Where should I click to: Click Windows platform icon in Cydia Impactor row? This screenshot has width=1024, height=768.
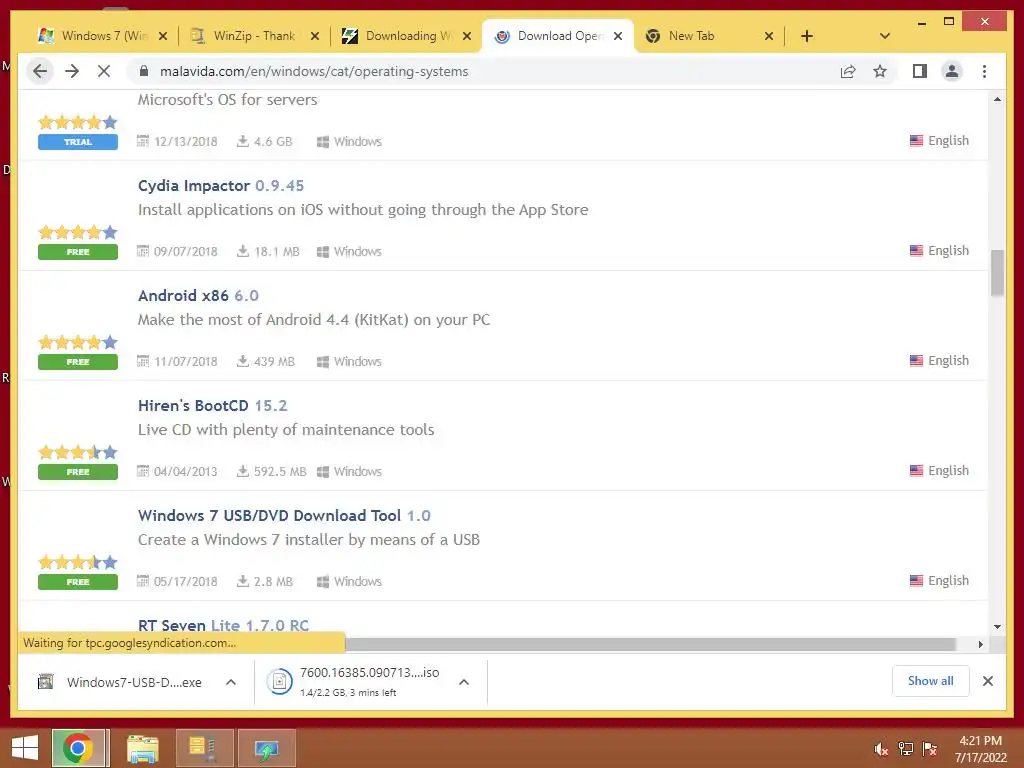323,251
